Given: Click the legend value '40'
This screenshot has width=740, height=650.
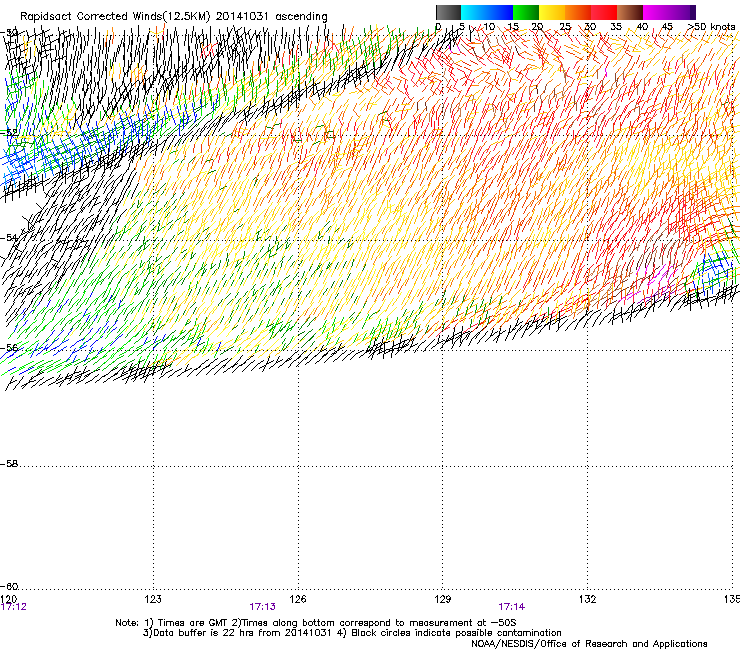Looking at the screenshot, I should (642, 26).
